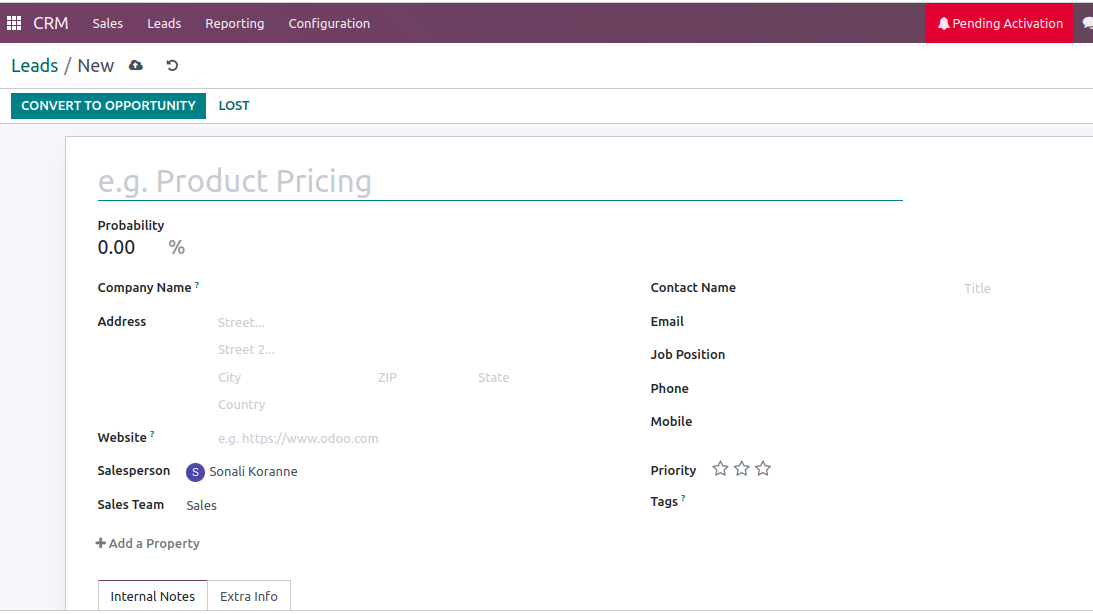Image resolution: width=1093 pixels, height=614 pixels.
Task: Click the lead name input field
Action: click(500, 181)
